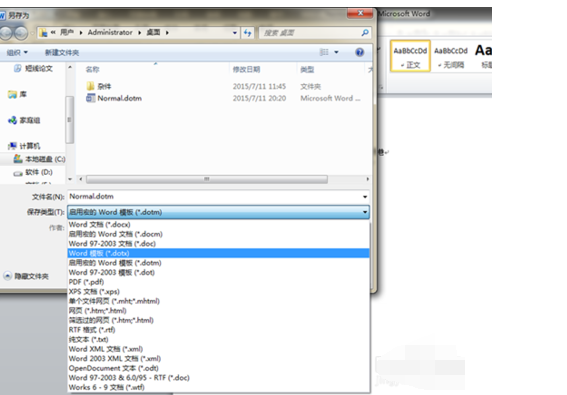Click 隐藏文件夹 to collapse folders

26,277
